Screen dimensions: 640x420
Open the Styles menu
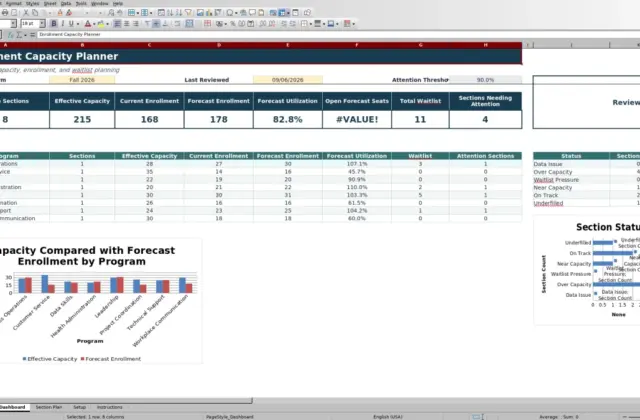click(32, 3)
